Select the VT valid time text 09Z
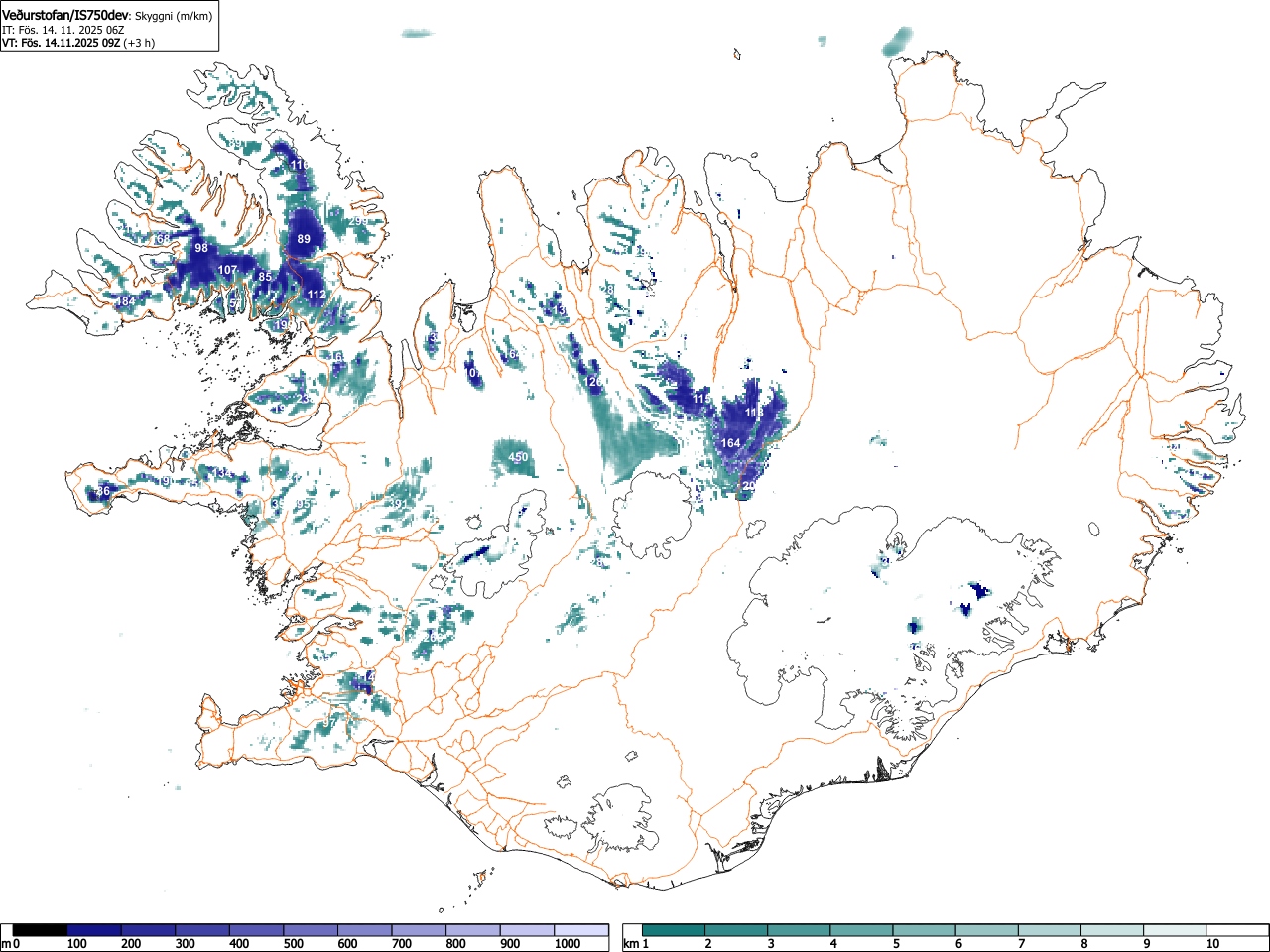 pos(110,43)
